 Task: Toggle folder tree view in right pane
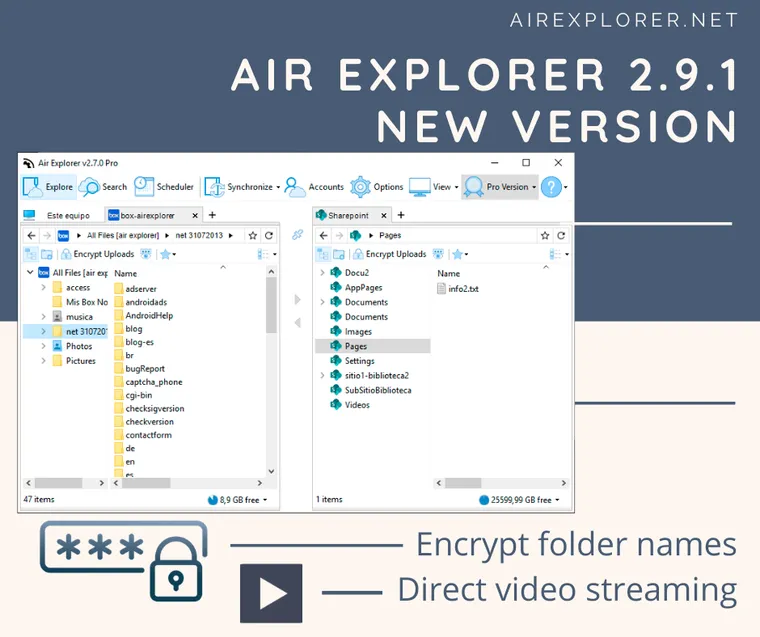[323, 254]
